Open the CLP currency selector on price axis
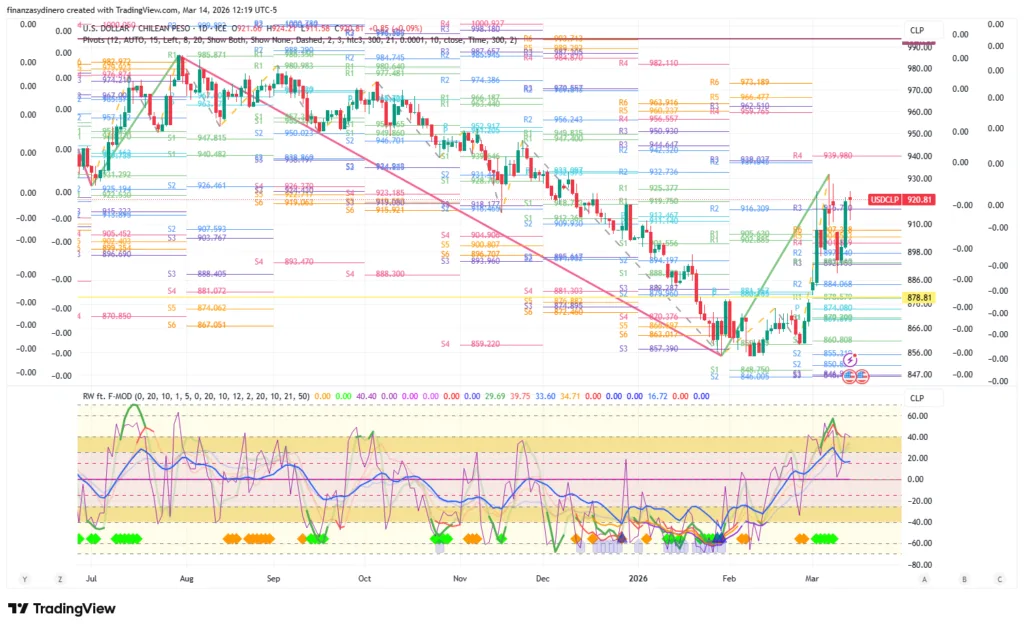This screenshot has width=1024, height=629. (916, 31)
